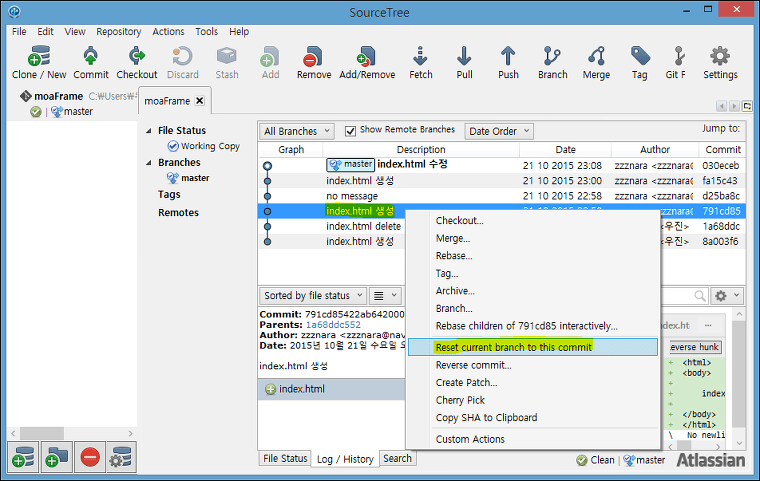Click the Add/Remove toolbar icon
This screenshot has height=481, width=760.
(367, 56)
